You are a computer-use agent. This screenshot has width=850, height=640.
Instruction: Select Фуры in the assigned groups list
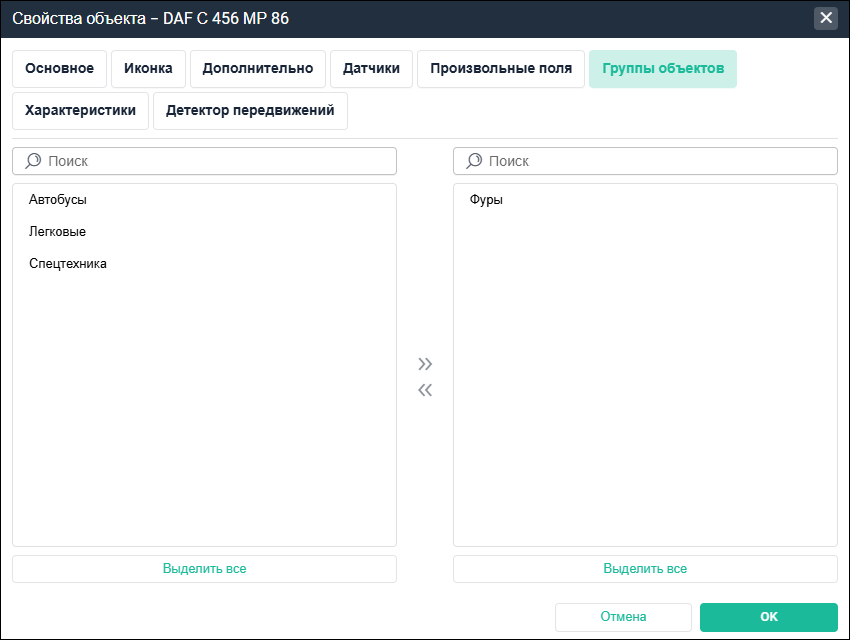click(x=486, y=200)
